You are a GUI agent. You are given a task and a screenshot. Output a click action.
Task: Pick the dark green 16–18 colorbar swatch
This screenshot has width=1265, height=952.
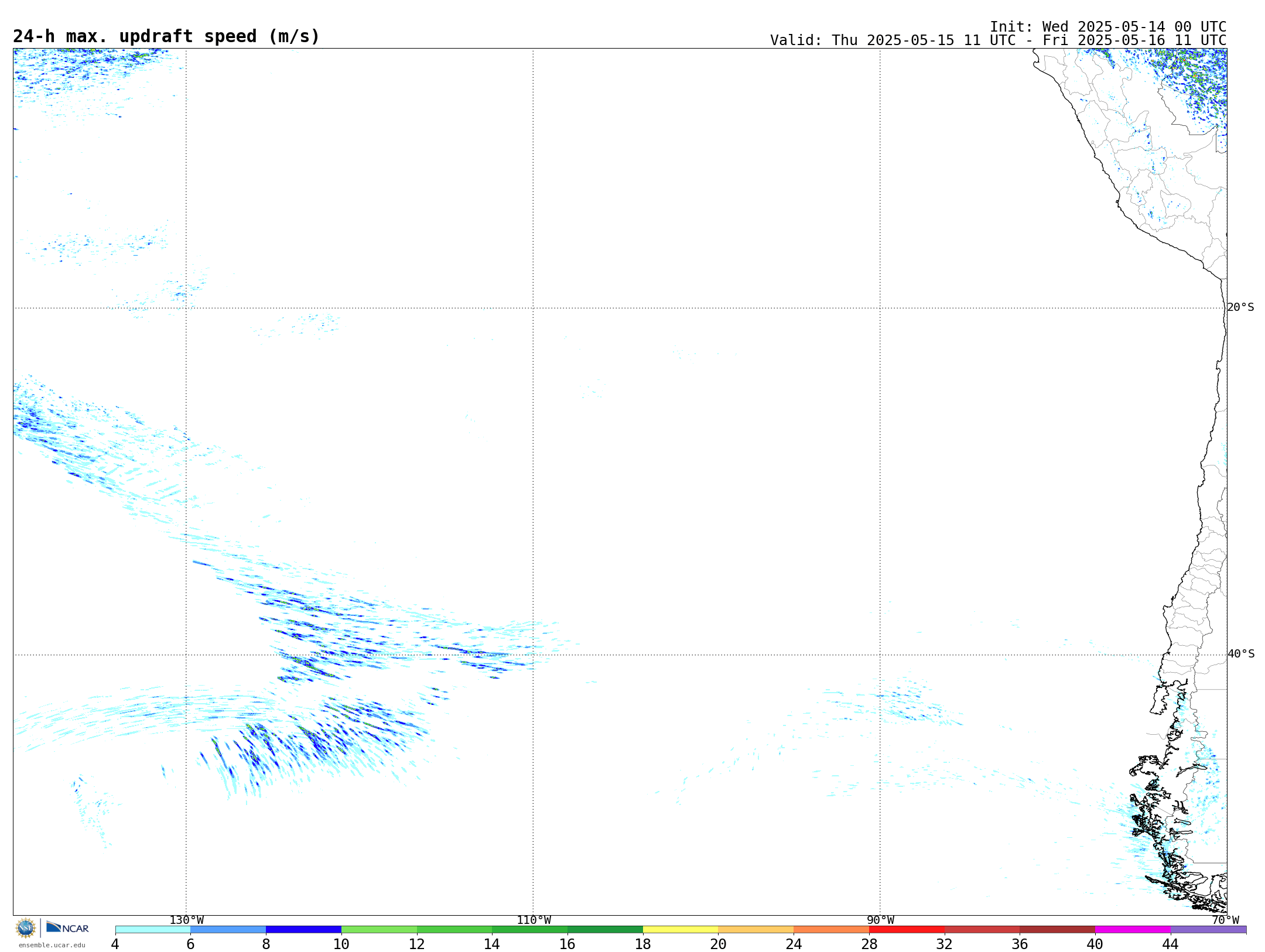[x=605, y=930]
